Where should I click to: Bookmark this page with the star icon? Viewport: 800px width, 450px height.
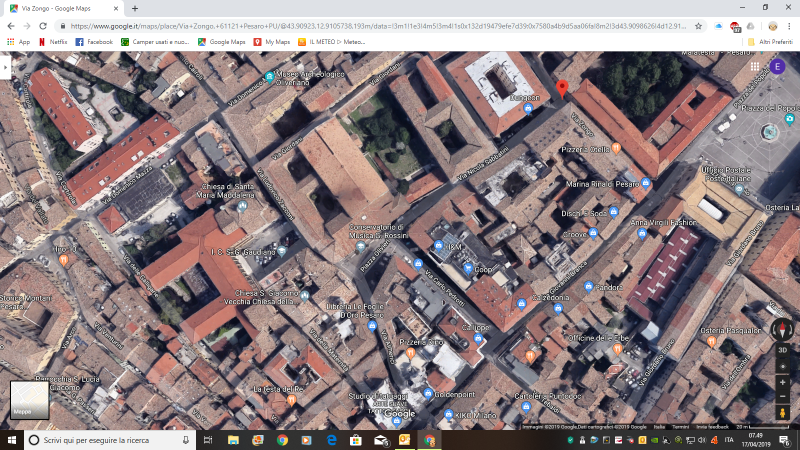click(x=699, y=25)
